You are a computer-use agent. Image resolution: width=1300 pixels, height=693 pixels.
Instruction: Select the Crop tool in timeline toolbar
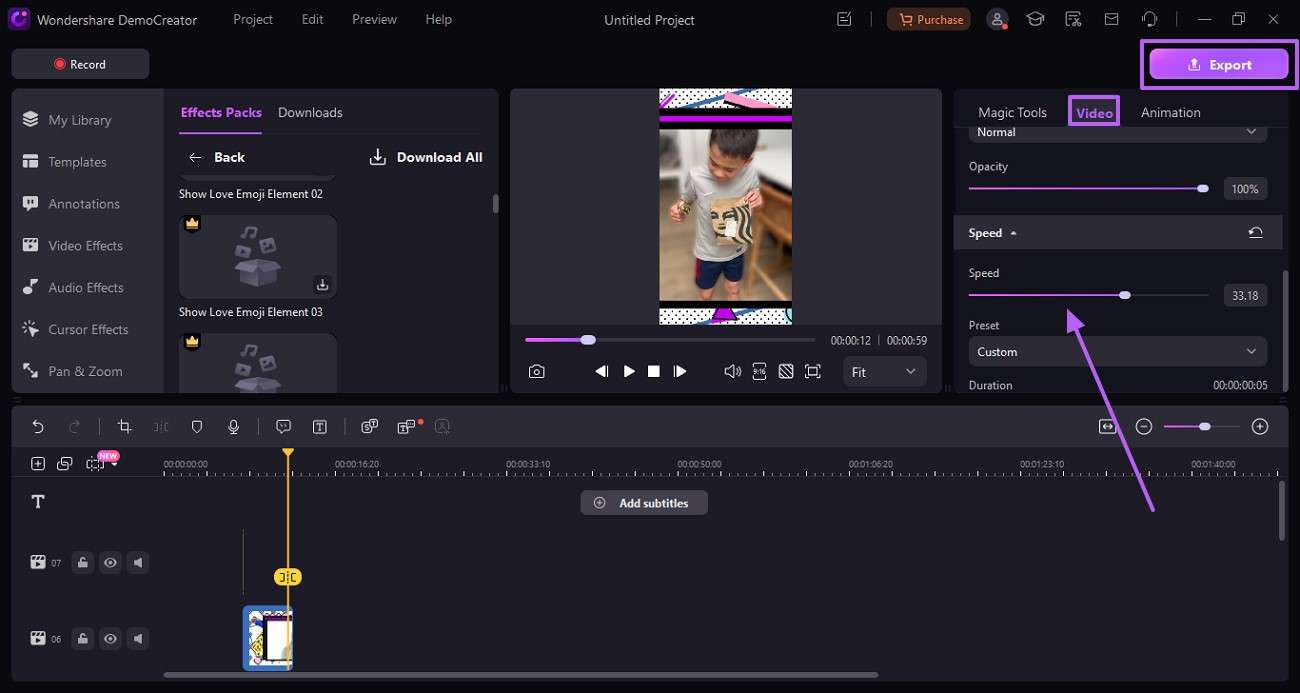pyautogui.click(x=124, y=426)
